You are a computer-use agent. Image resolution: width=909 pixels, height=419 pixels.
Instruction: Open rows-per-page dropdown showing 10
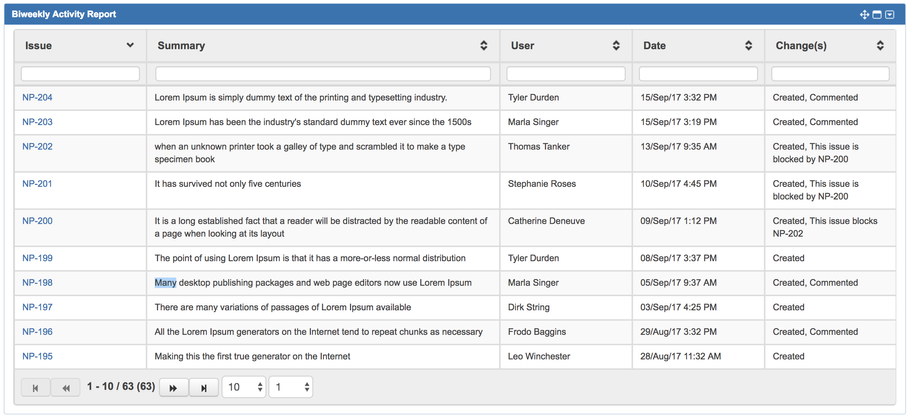coord(244,388)
